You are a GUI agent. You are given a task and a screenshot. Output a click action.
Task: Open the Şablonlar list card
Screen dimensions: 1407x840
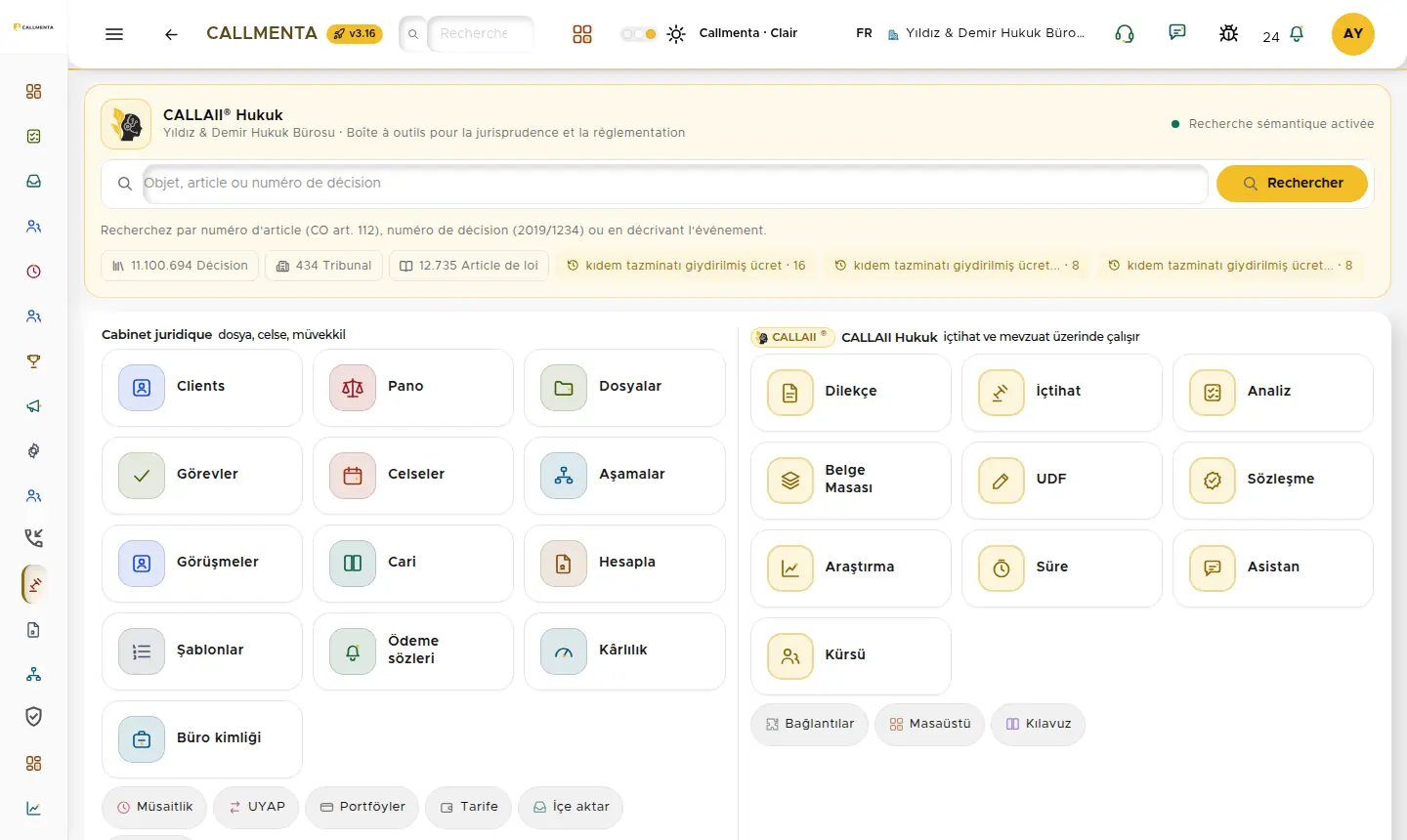coord(202,651)
